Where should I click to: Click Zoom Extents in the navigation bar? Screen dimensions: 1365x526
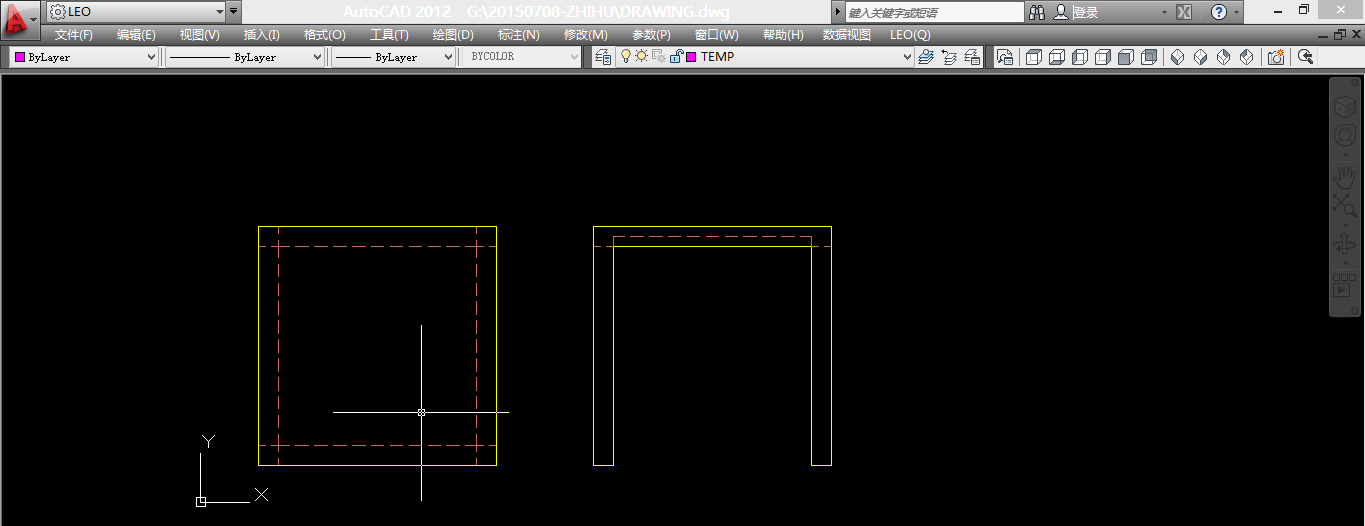(x=1344, y=205)
